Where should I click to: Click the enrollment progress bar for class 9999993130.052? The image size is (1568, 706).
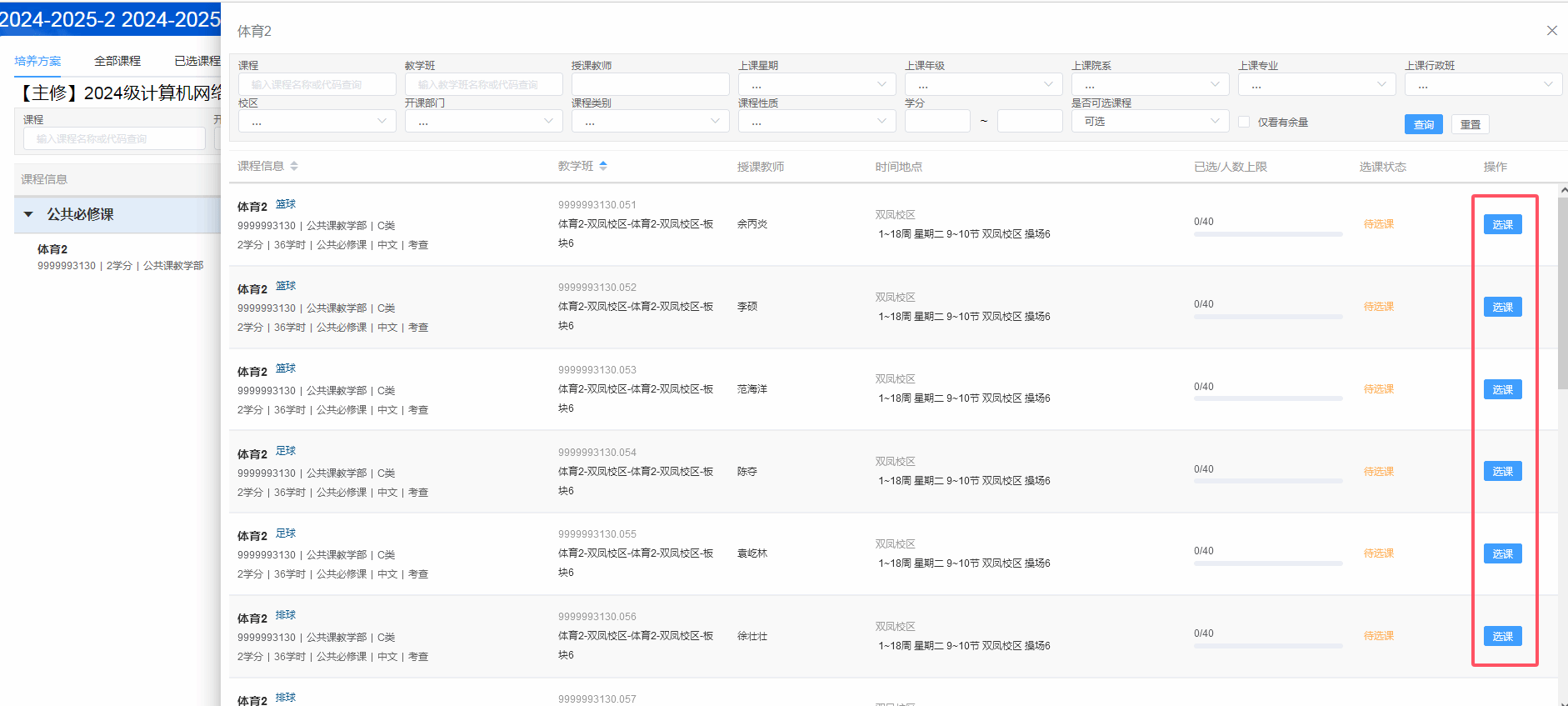1267,317
